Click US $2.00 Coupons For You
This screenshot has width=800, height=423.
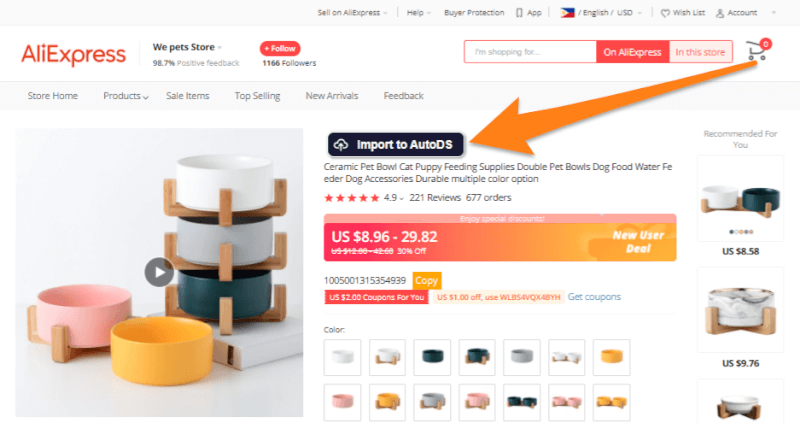[x=377, y=297]
